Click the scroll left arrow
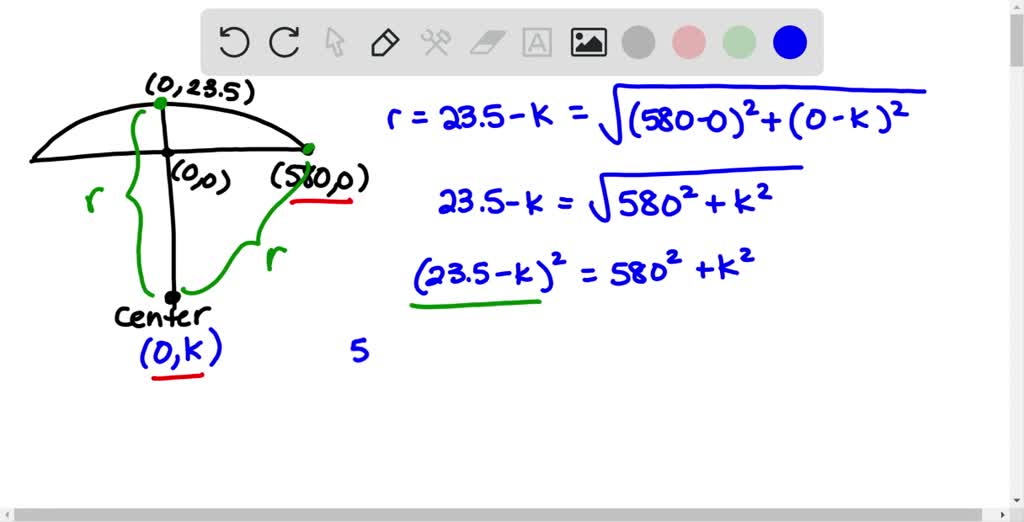The height and width of the screenshot is (522, 1024). point(6,515)
